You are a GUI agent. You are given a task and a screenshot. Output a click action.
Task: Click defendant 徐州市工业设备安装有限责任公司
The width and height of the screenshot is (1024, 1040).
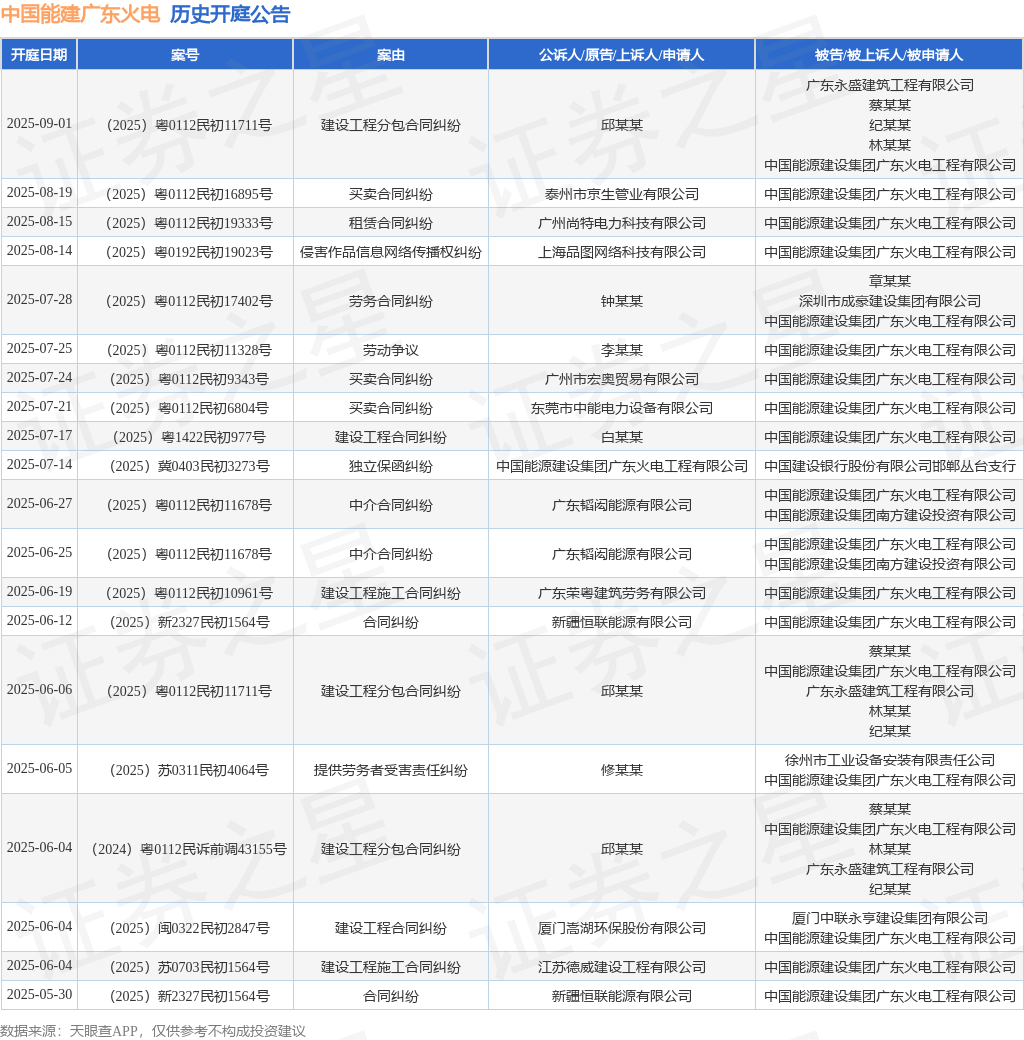(x=889, y=761)
